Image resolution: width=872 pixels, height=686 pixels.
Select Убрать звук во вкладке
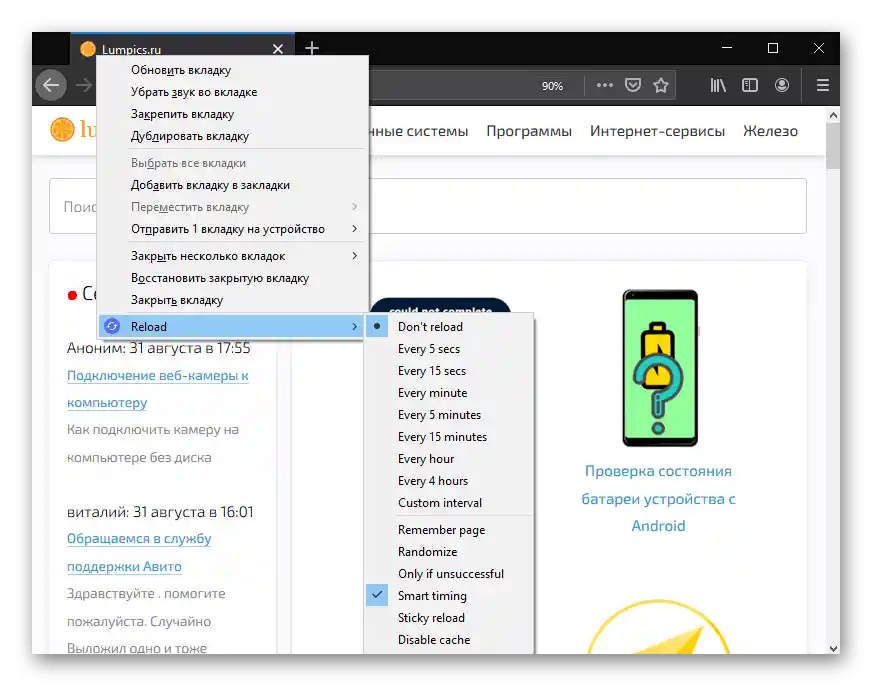click(x=232, y=92)
